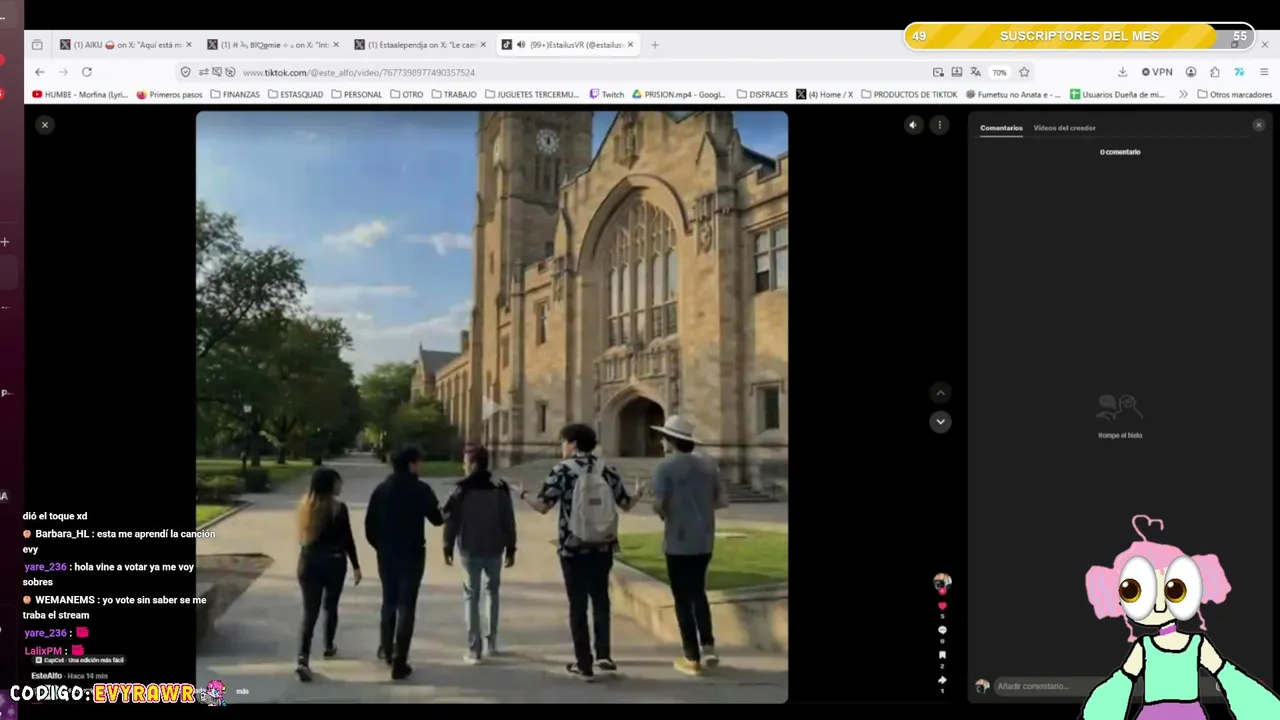Open the video three-dot options menu
Image resolution: width=1280 pixels, height=720 pixels.
point(939,125)
